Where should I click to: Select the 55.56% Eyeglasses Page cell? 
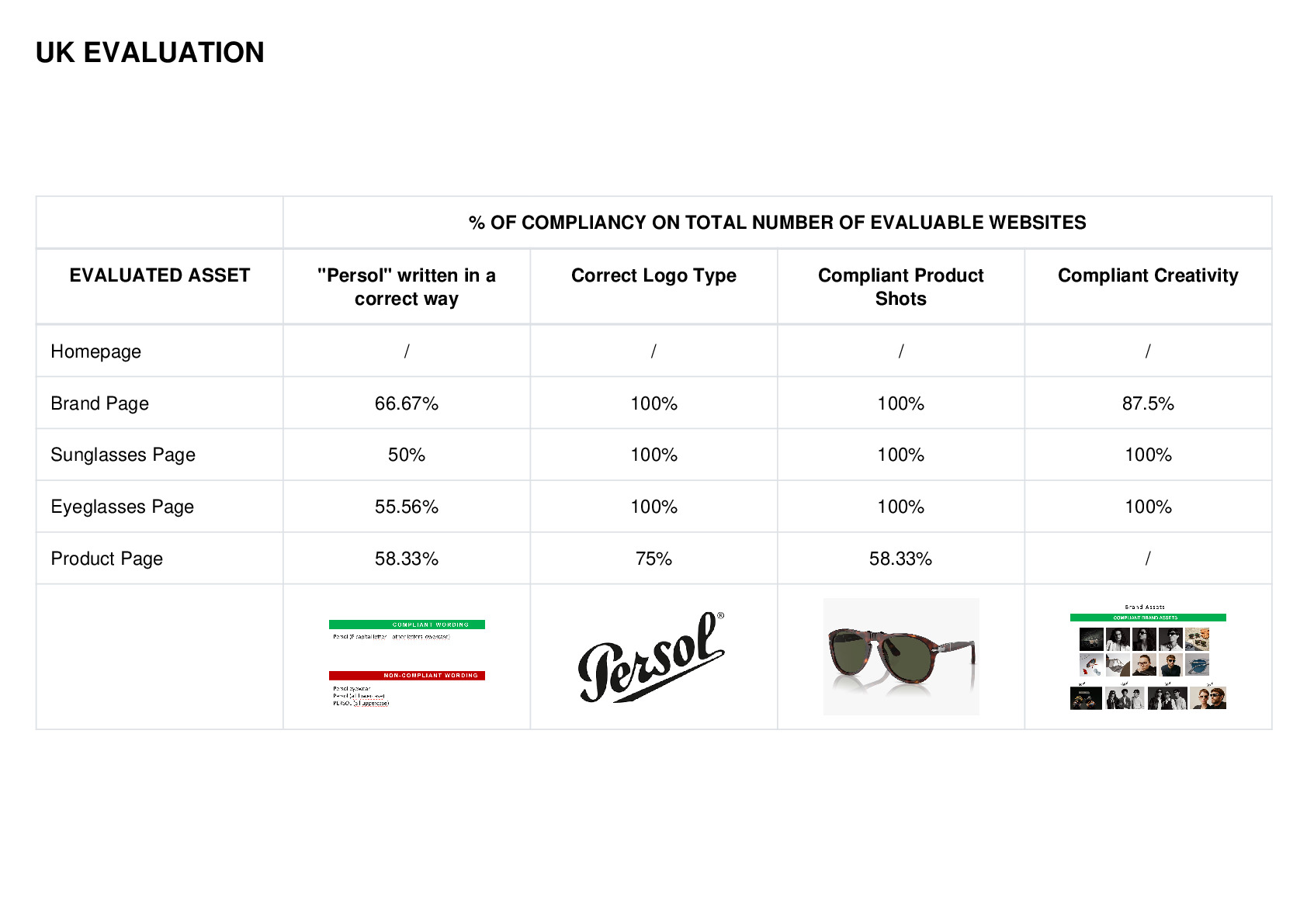pyautogui.click(x=407, y=507)
